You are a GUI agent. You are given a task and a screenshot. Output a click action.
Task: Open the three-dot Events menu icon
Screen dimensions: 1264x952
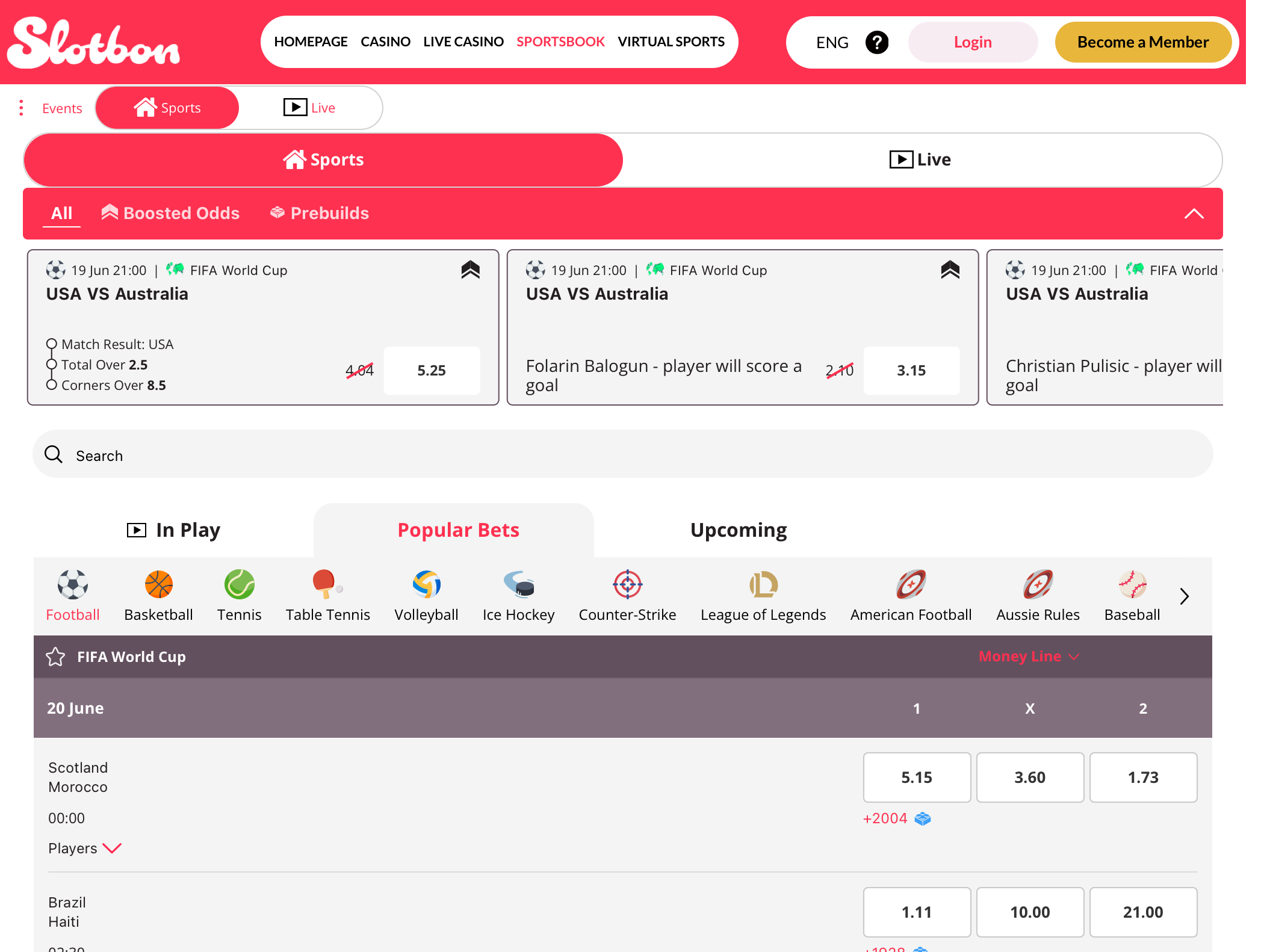(x=22, y=108)
